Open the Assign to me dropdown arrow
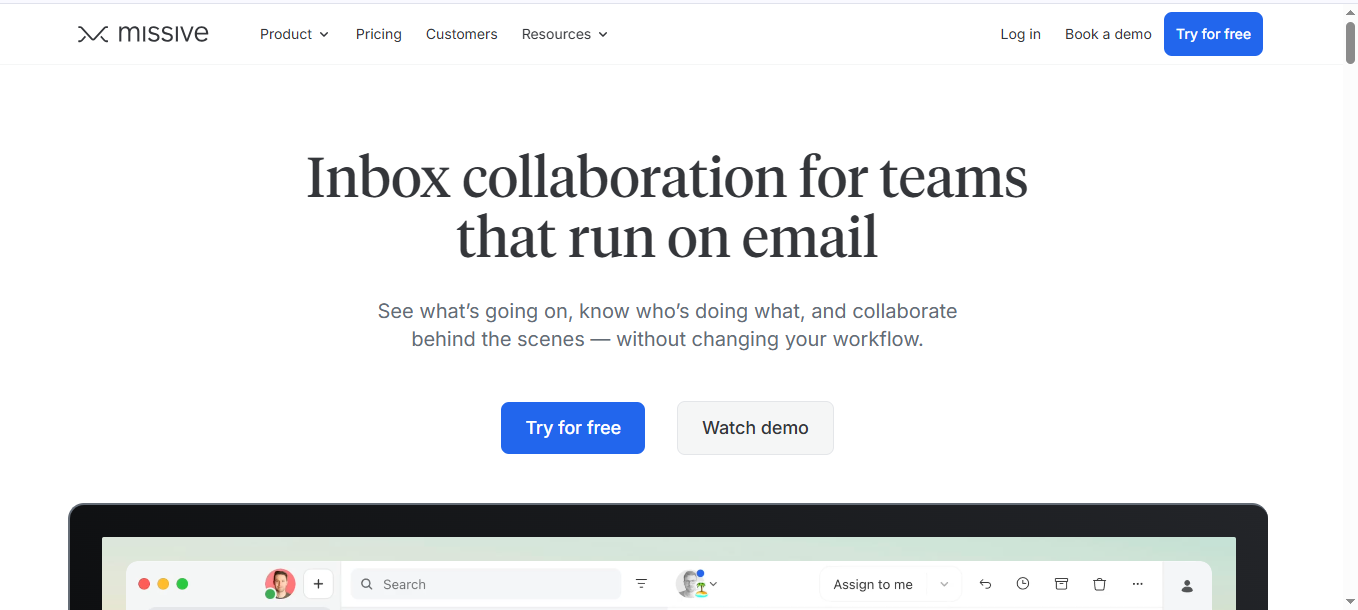This screenshot has height=610, width=1358. [943, 583]
